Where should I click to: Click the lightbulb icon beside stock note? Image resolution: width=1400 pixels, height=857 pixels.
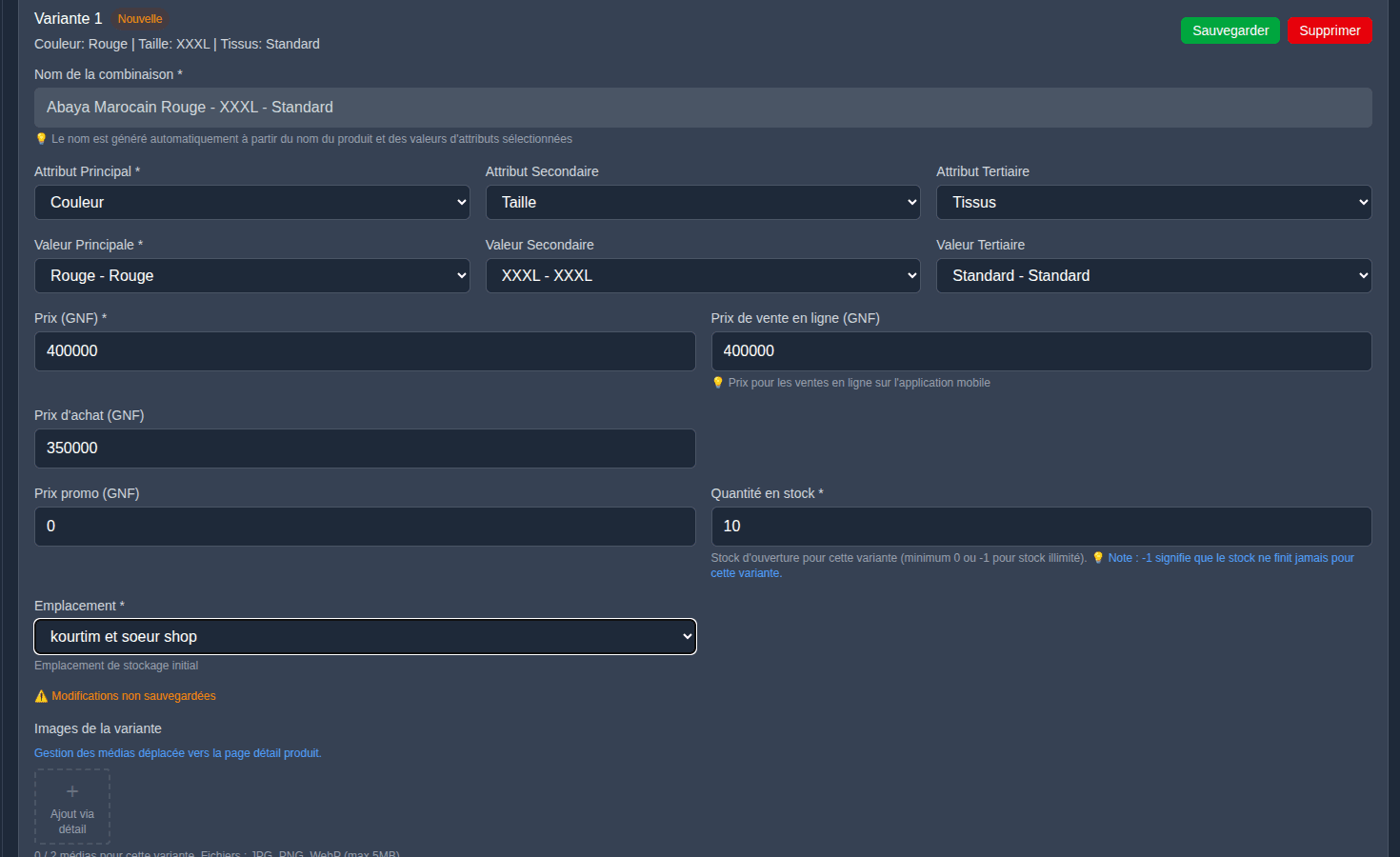point(1098,558)
